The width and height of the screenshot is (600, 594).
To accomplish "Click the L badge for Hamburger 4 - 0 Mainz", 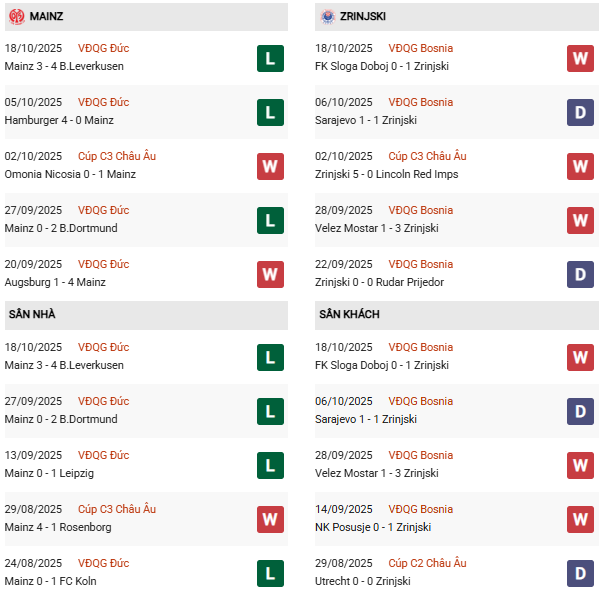I will [270, 112].
